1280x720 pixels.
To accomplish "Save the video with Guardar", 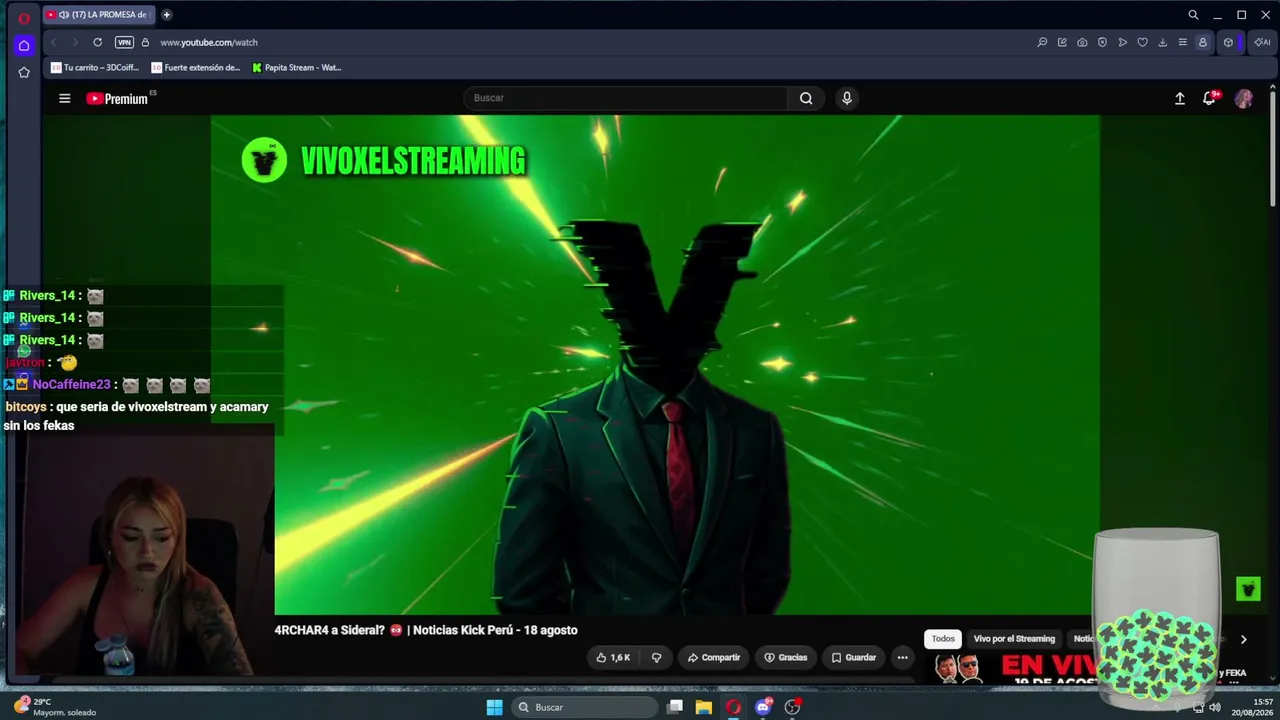I will click(854, 657).
